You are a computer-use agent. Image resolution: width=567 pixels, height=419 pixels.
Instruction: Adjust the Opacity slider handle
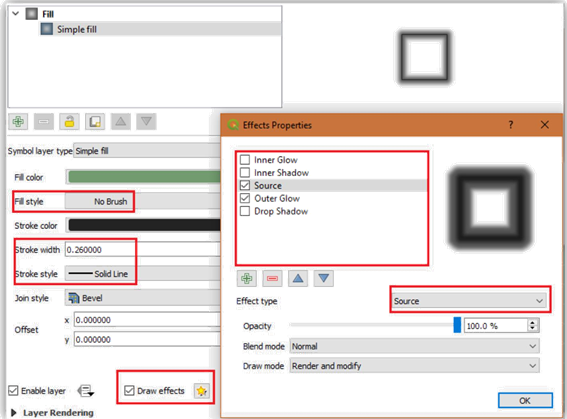(x=457, y=325)
